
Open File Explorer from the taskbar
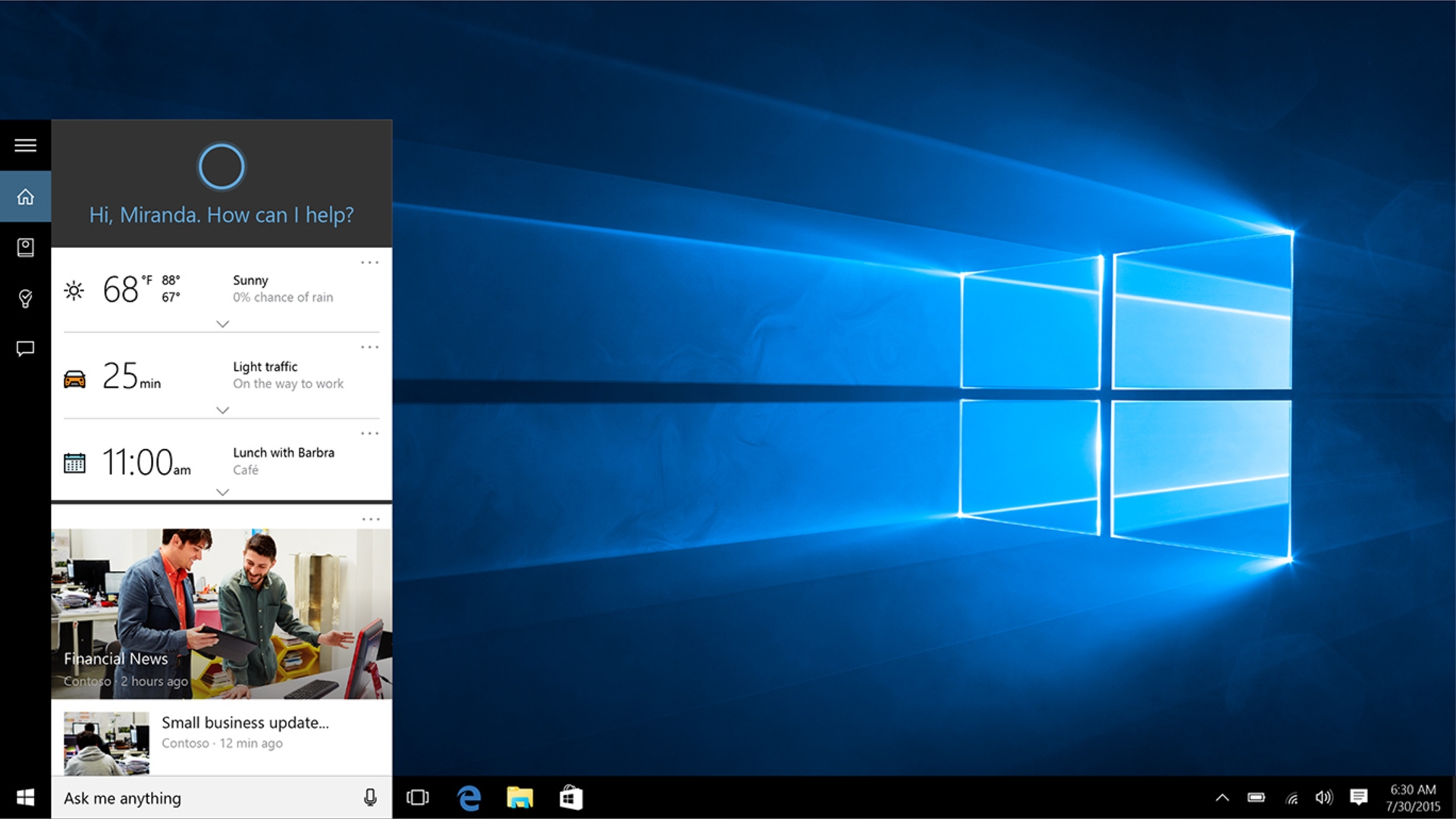(520, 797)
